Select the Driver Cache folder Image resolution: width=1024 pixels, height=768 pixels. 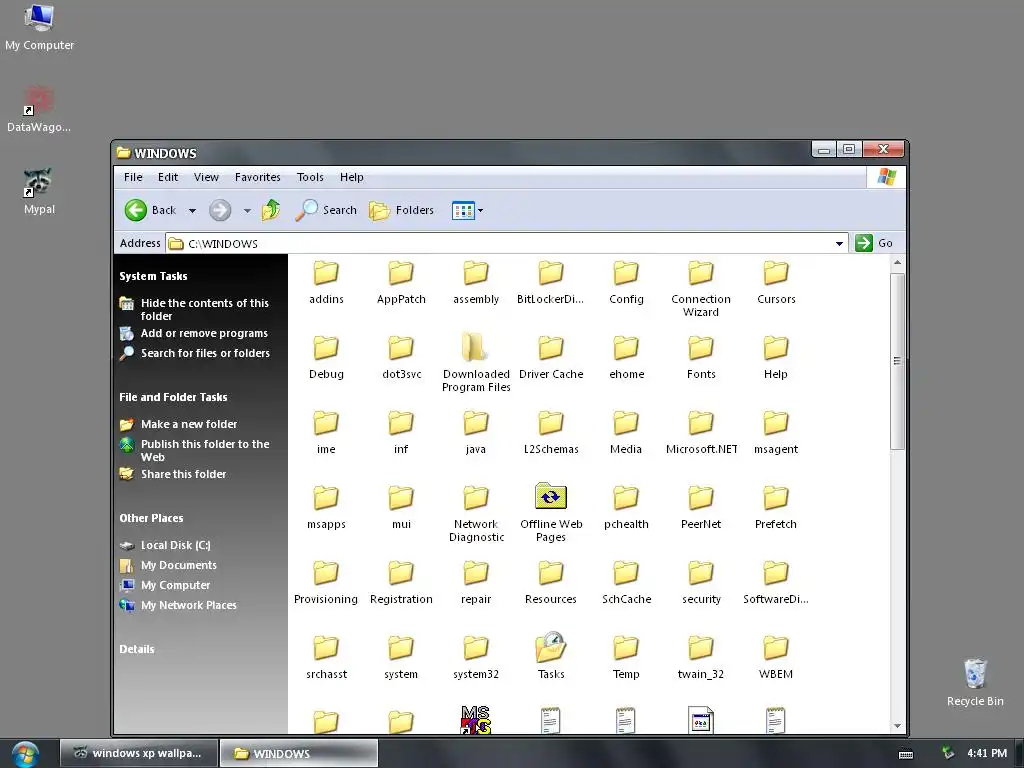551,348
